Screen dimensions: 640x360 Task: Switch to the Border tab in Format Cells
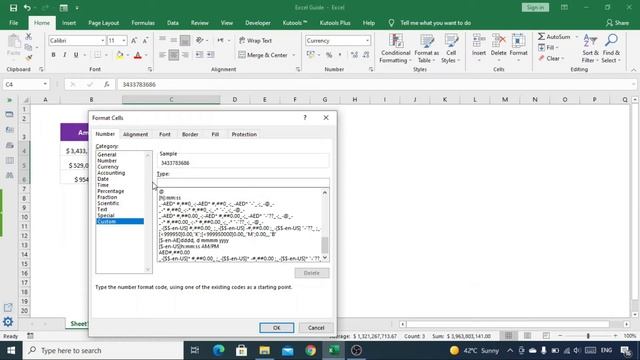click(190, 134)
